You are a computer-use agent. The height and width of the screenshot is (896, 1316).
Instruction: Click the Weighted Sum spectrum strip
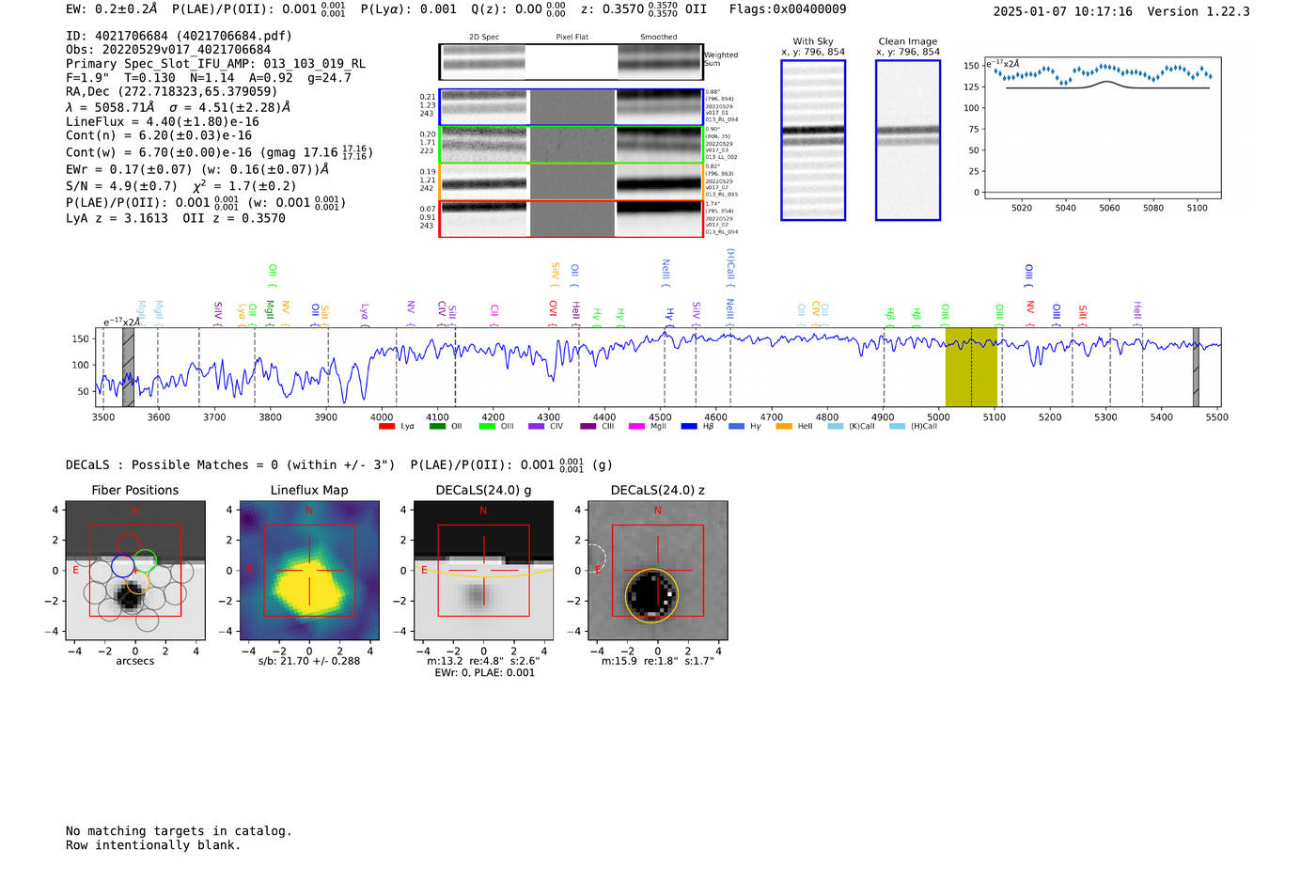coord(572,62)
